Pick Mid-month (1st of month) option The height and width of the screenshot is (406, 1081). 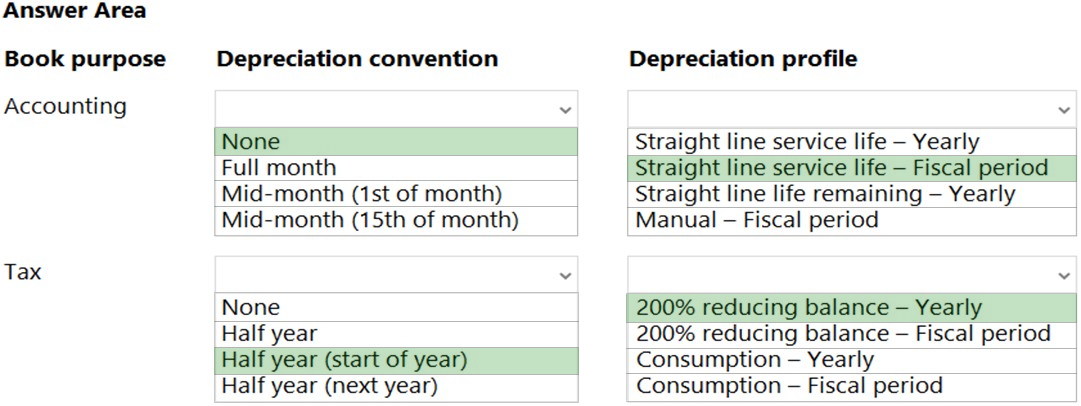[396, 194]
